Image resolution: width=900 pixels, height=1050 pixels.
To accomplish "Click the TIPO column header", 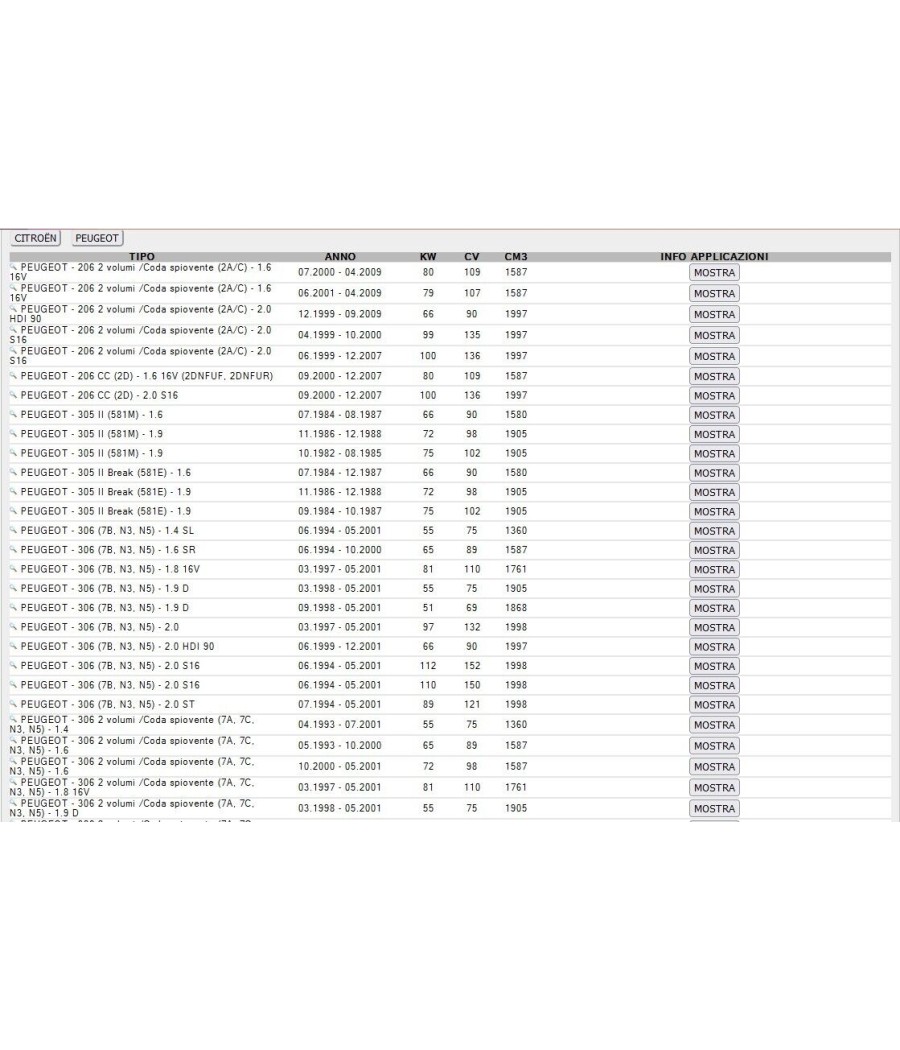I will [142, 256].
